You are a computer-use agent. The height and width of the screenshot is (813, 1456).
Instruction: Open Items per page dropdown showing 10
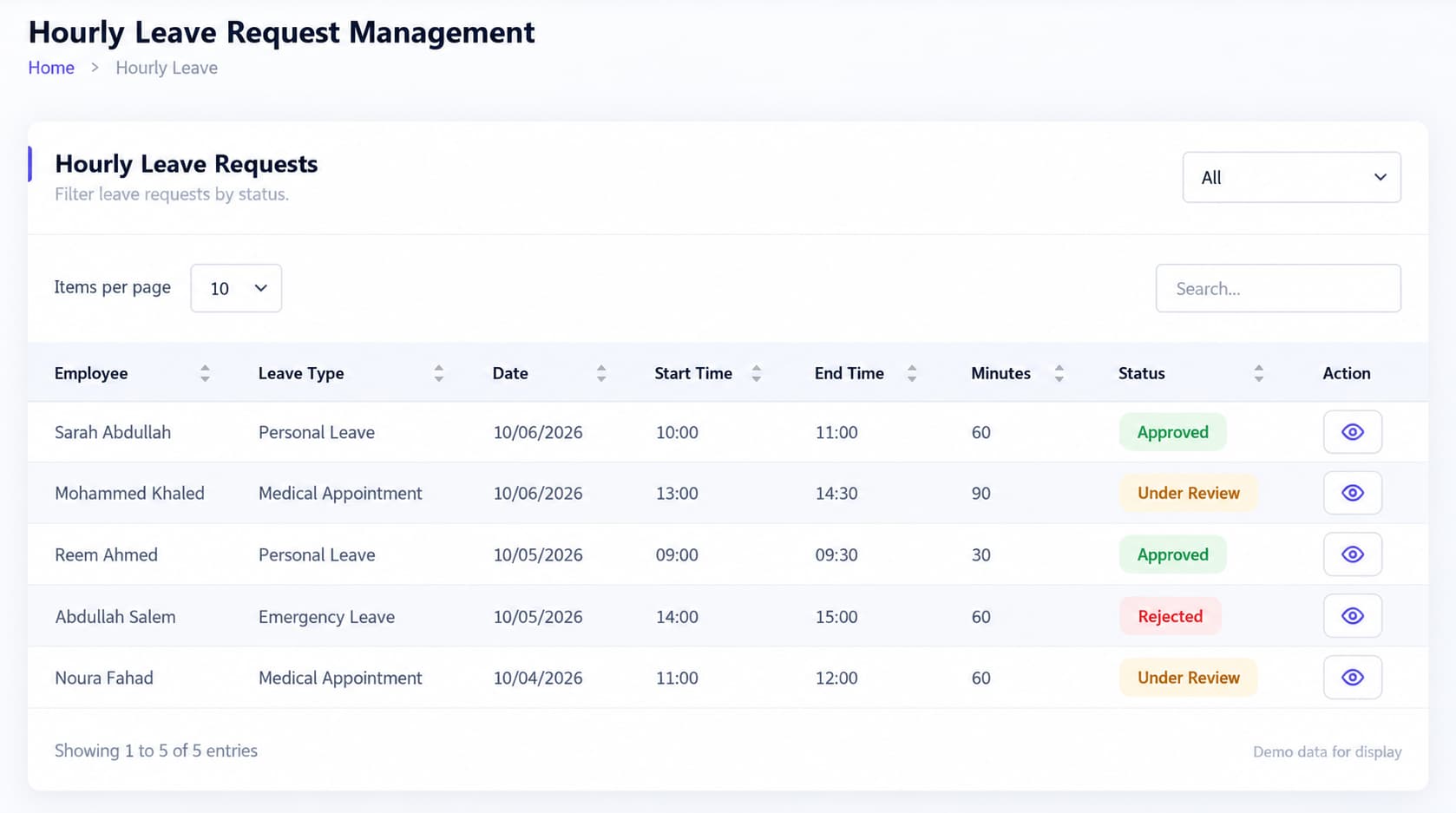(236, 288)
